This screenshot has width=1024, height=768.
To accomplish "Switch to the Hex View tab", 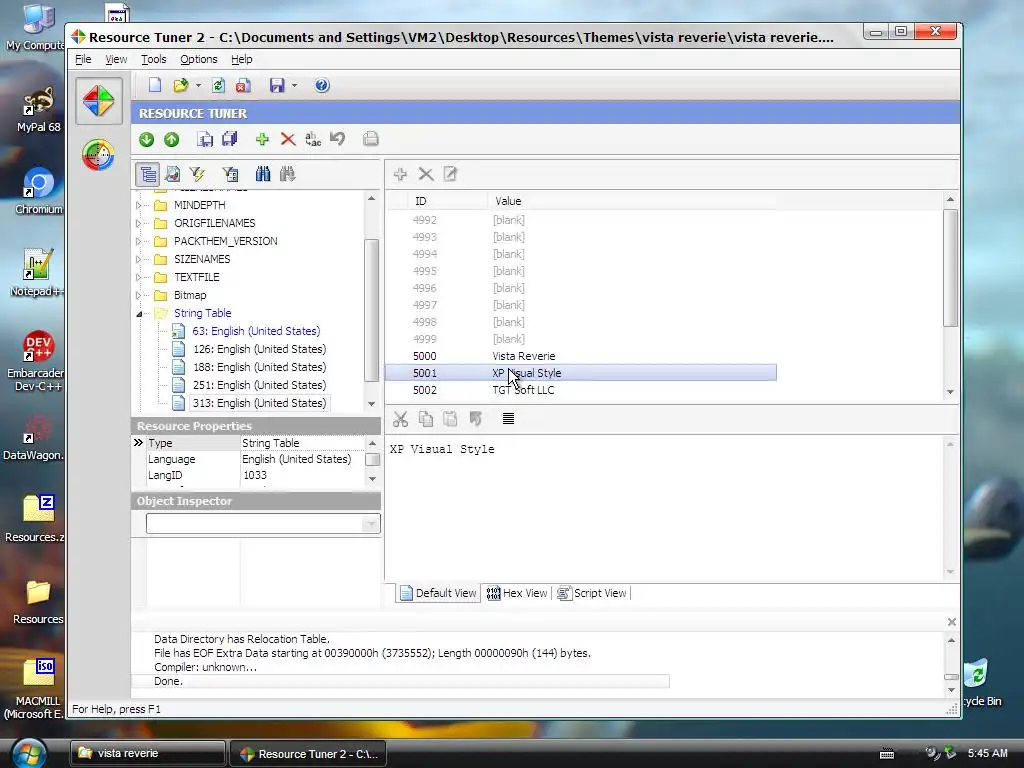I will [x=517, y=593].
